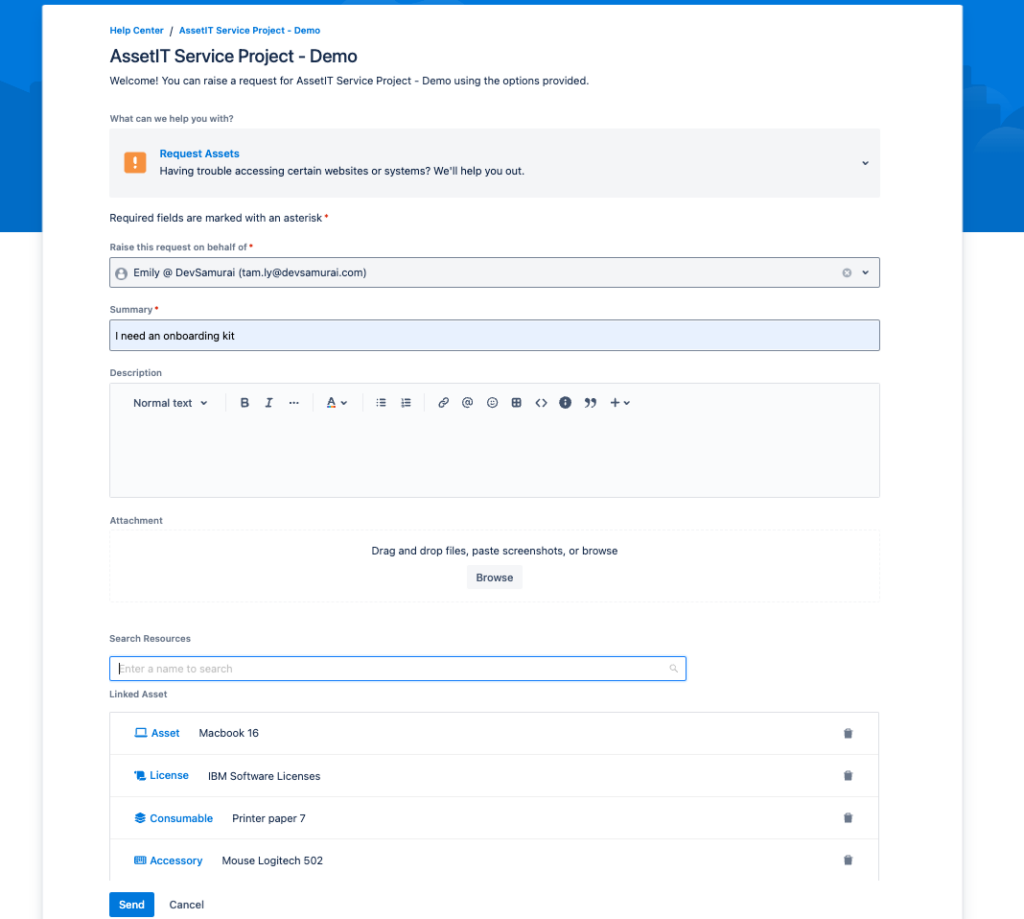Viewport: 1024px width, 919px height.
Task: Open the Normal text style dropdown
Action: [x=170, y=403]
